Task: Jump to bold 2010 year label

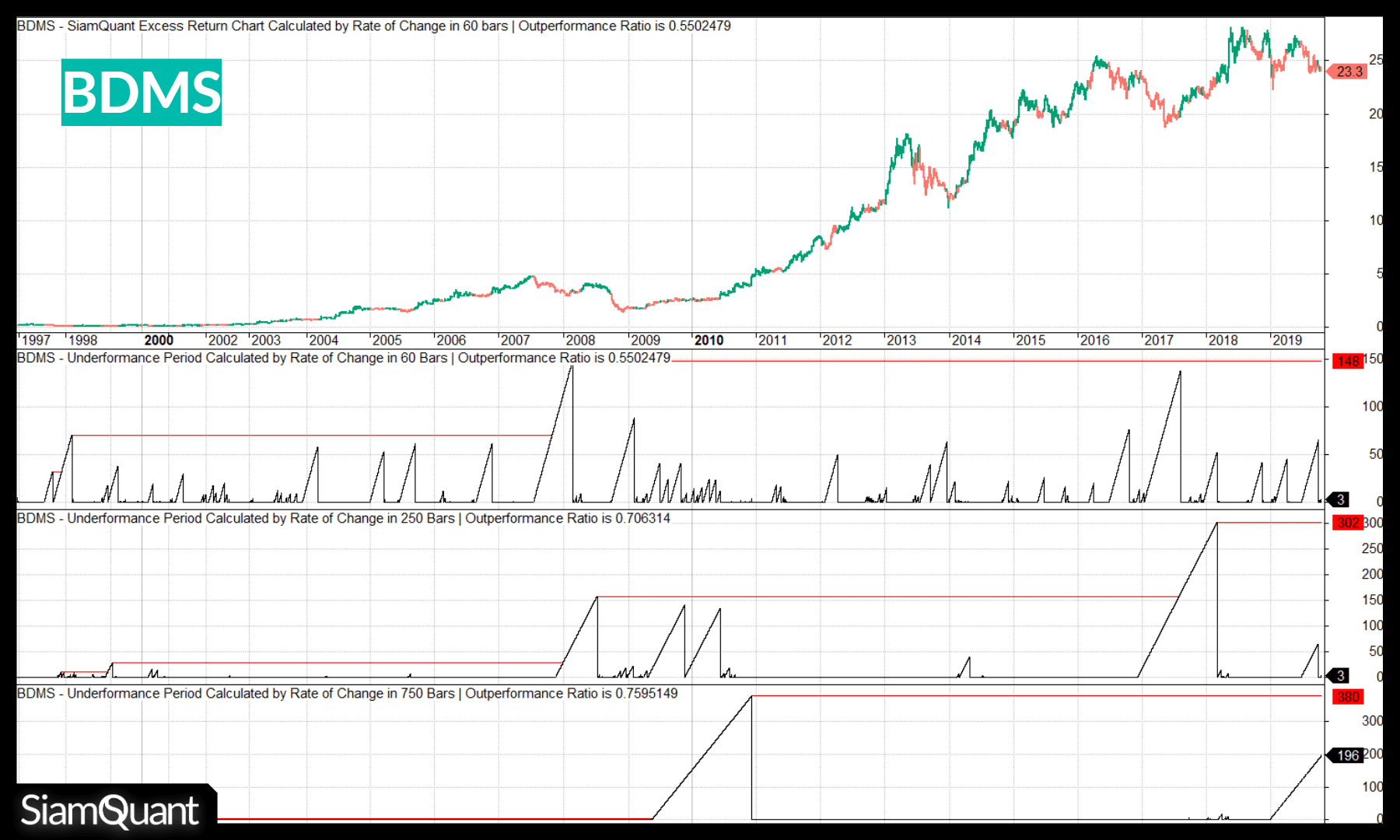Action: [x=709, y=340]
